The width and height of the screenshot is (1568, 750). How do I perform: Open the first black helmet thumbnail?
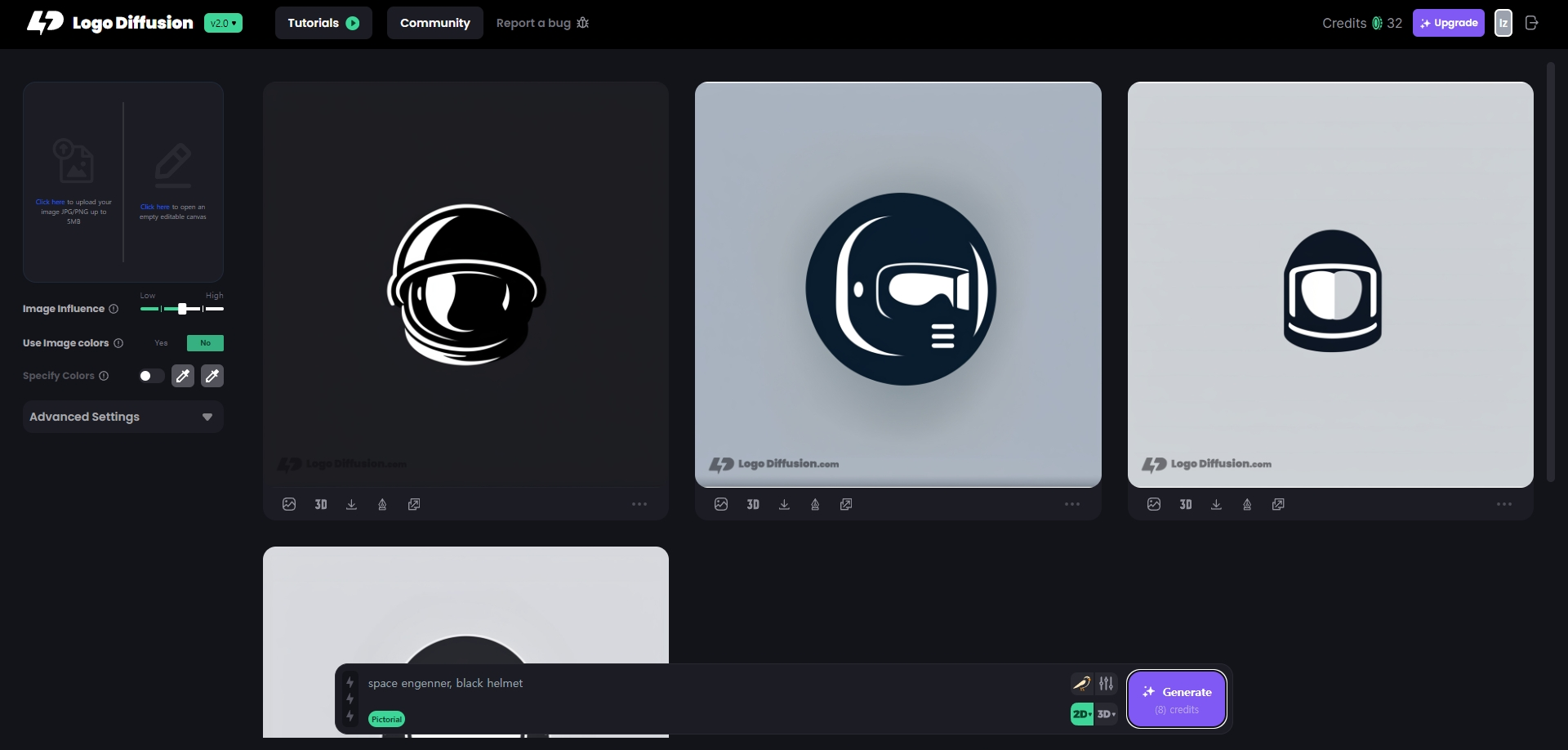click(465, 284)
